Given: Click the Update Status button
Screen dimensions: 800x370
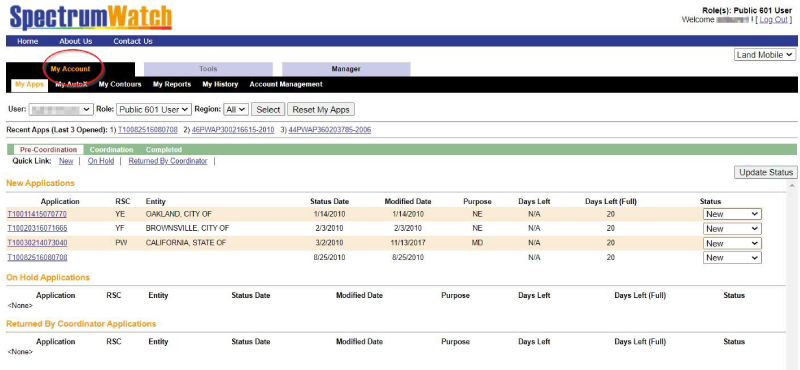Looking at the screenshot, I should pos(766,172).
